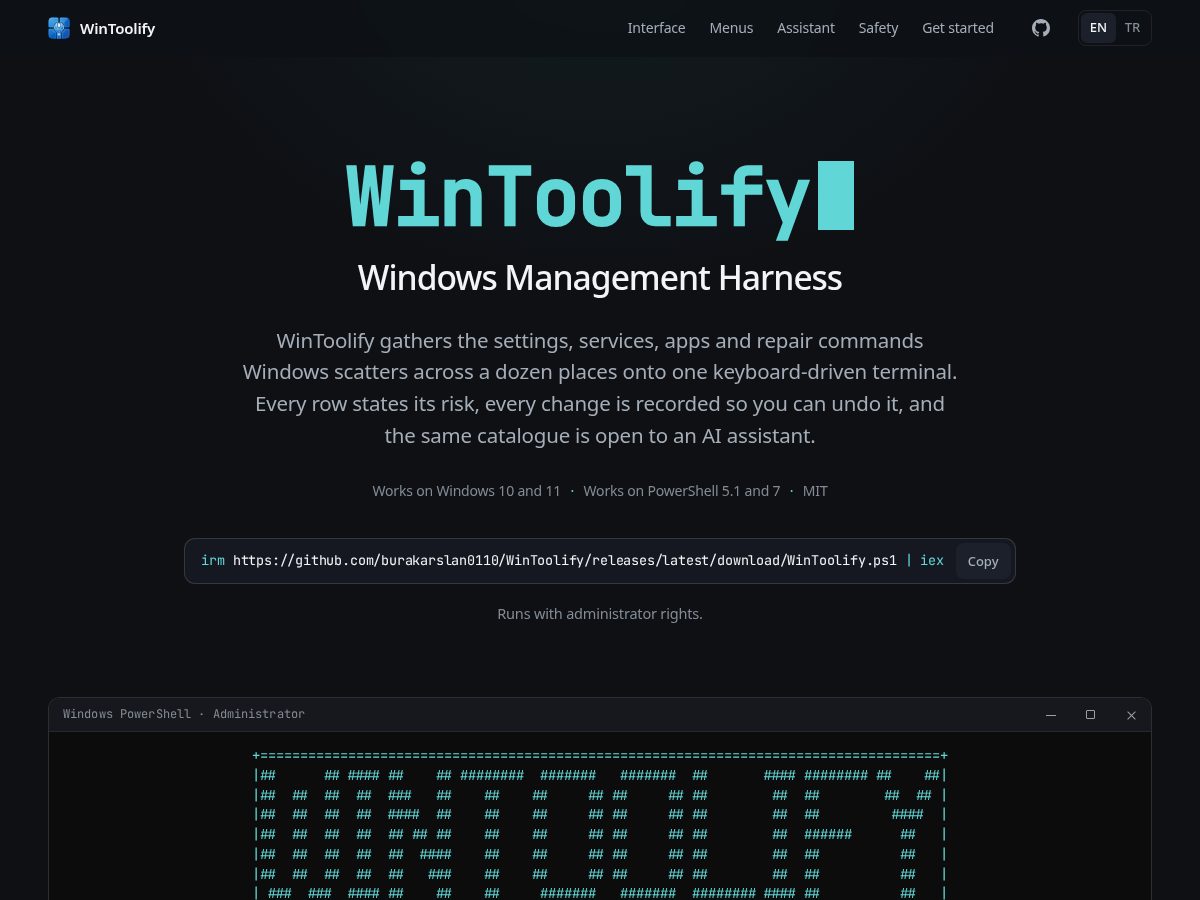Click the WinToolify logo icon
The width and height of the screenshot is (1200, 900).
59,28
